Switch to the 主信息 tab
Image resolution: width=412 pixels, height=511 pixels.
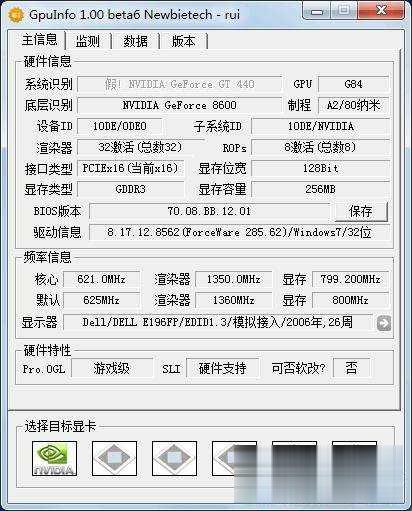click(x=40, y=40)
